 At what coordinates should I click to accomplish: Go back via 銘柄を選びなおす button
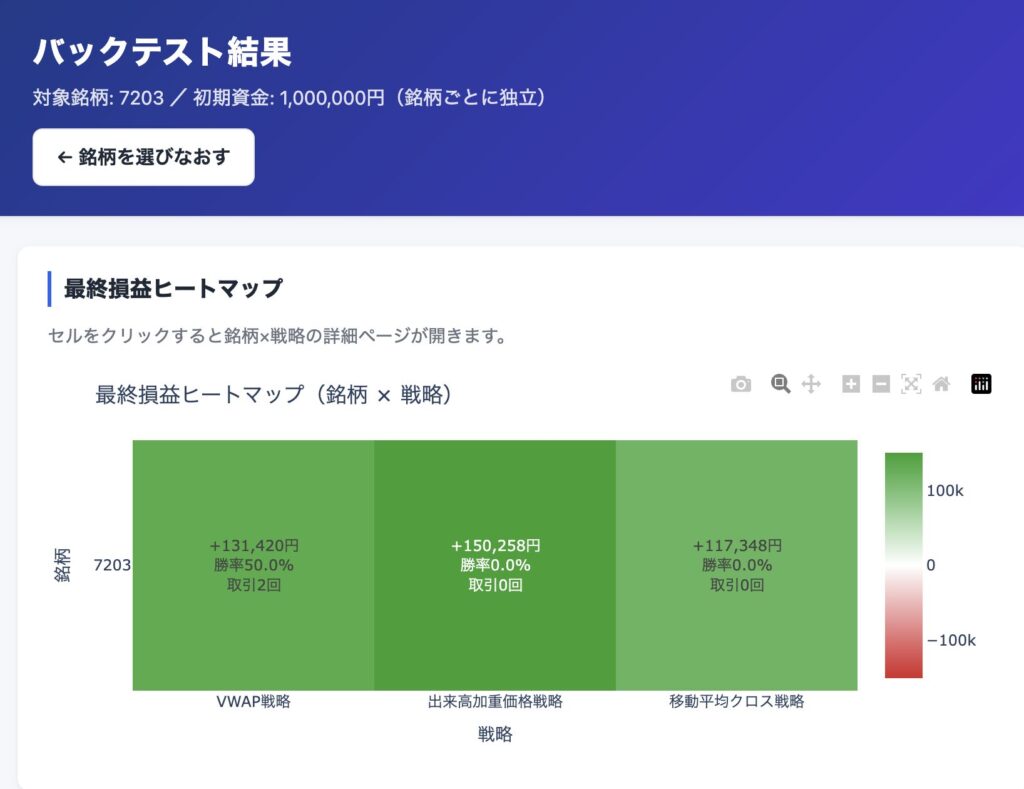pos(144,157)
